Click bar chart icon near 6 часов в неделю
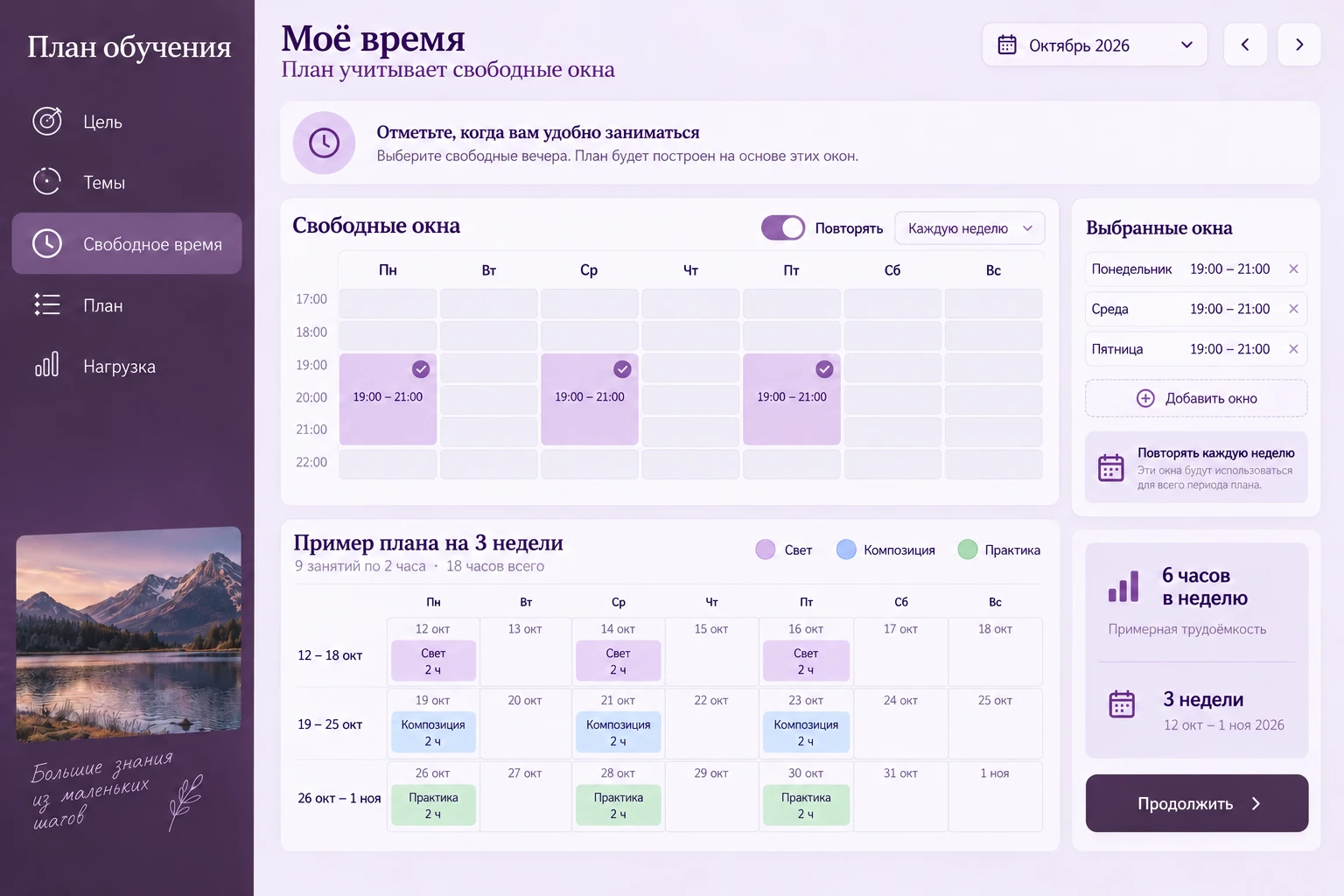 (1123, 586)
